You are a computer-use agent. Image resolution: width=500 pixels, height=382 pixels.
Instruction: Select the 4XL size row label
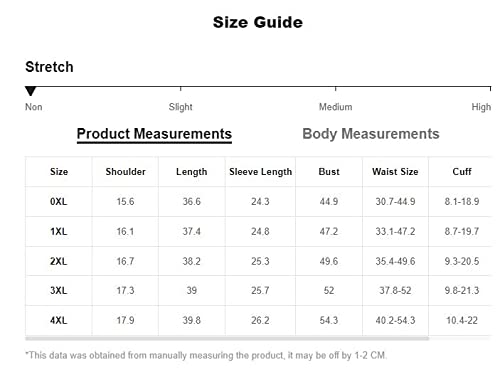(x=59, y=320)
